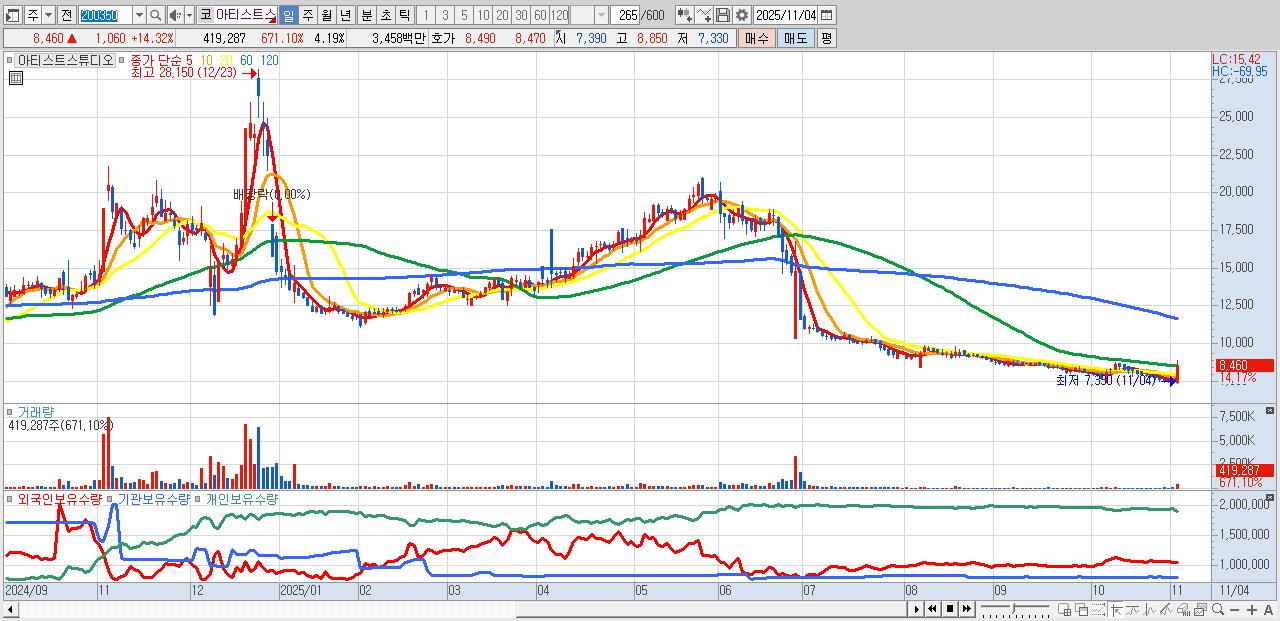
Task: Select the 초 second period tab
Action: pos(386,15)
